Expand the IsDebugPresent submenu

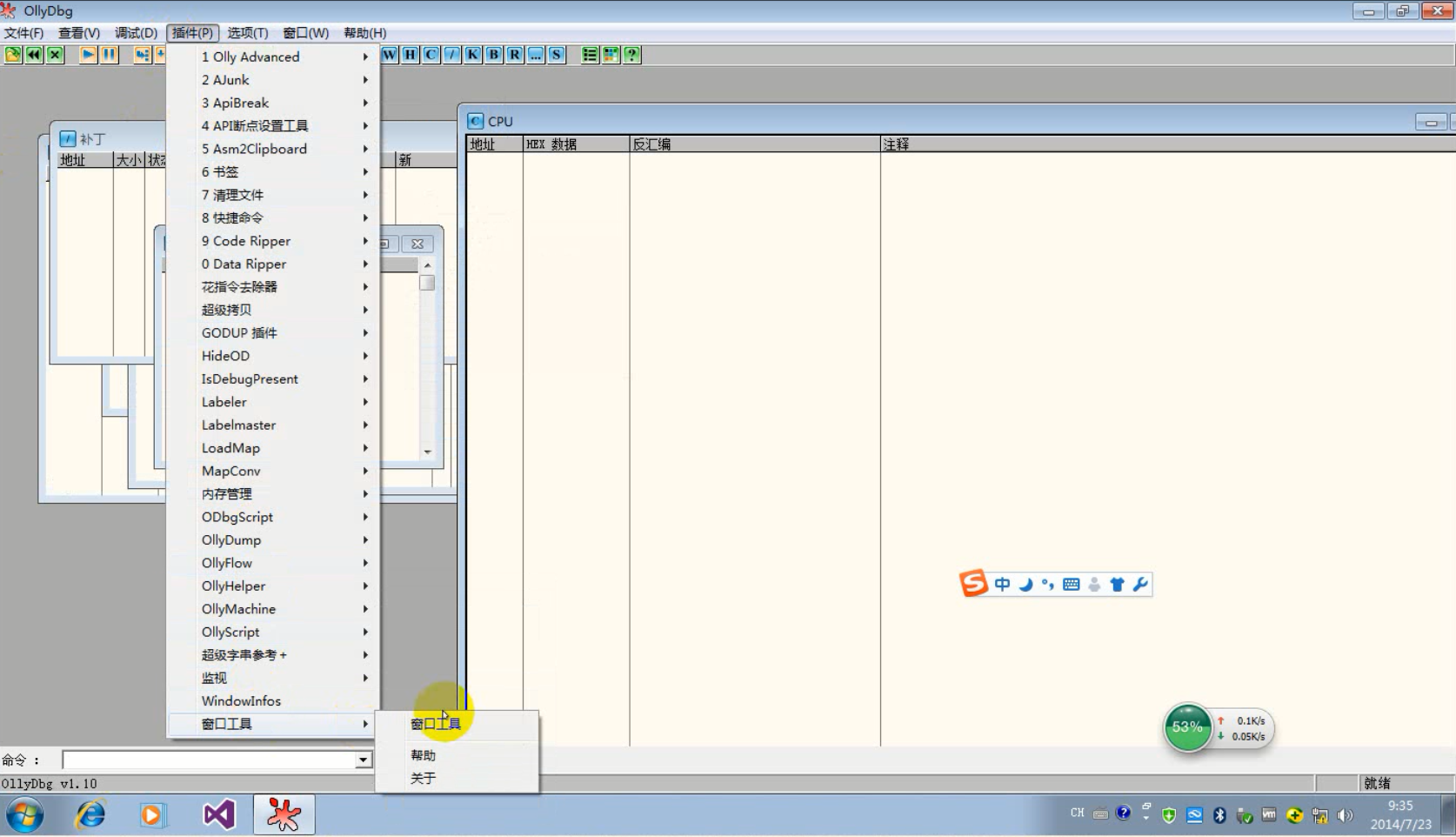point(273,379)
